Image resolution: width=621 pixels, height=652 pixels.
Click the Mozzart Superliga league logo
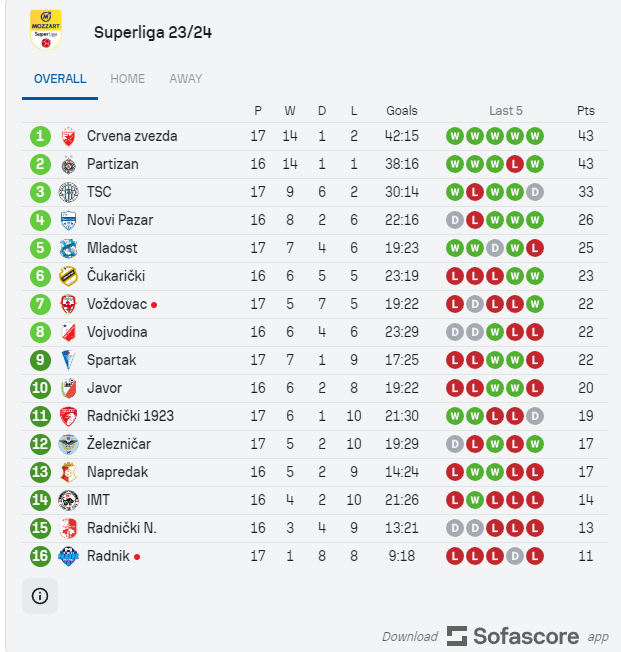point(45,30)
